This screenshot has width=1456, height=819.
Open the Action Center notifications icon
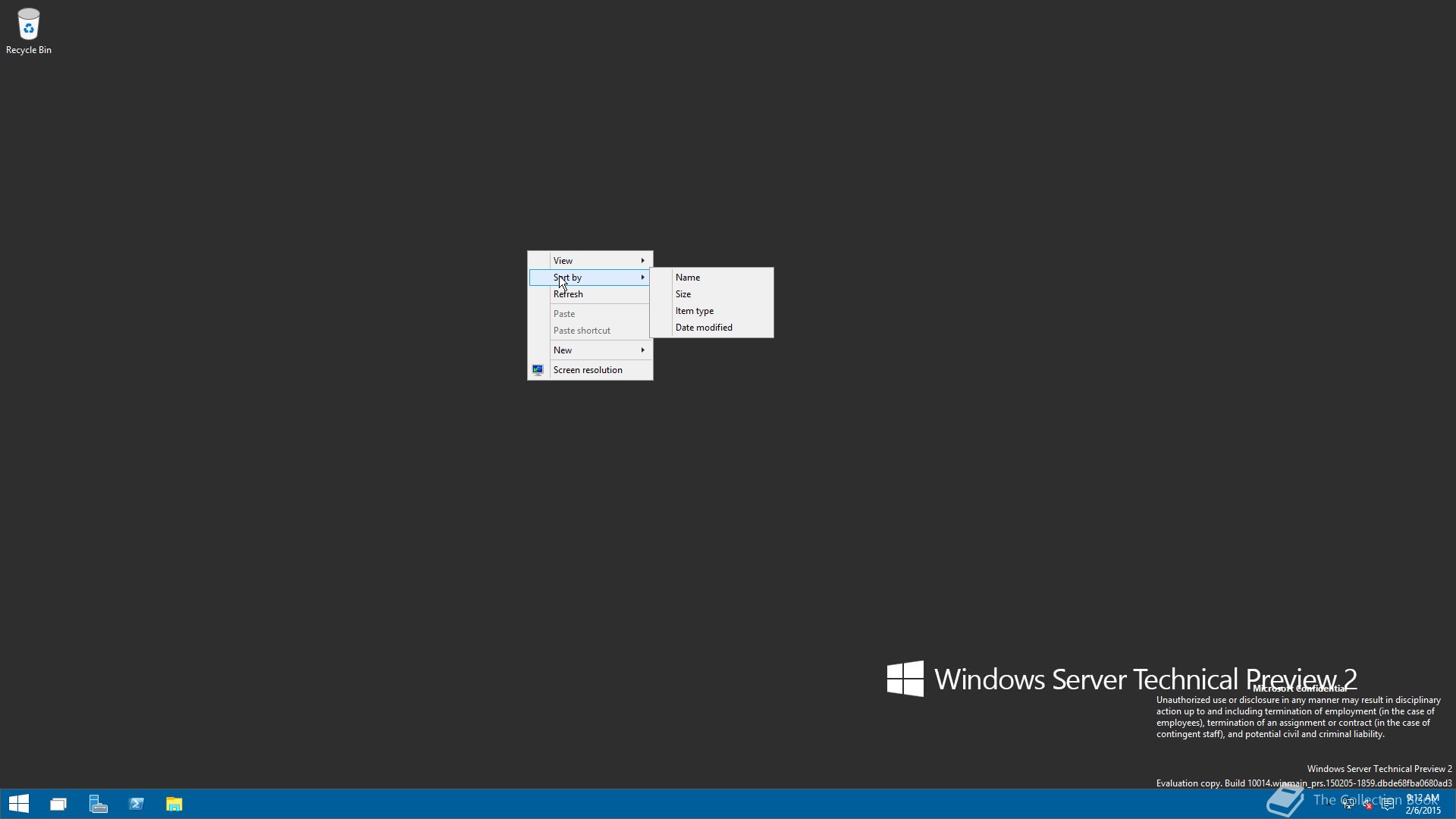click(x=1388, y=804)
